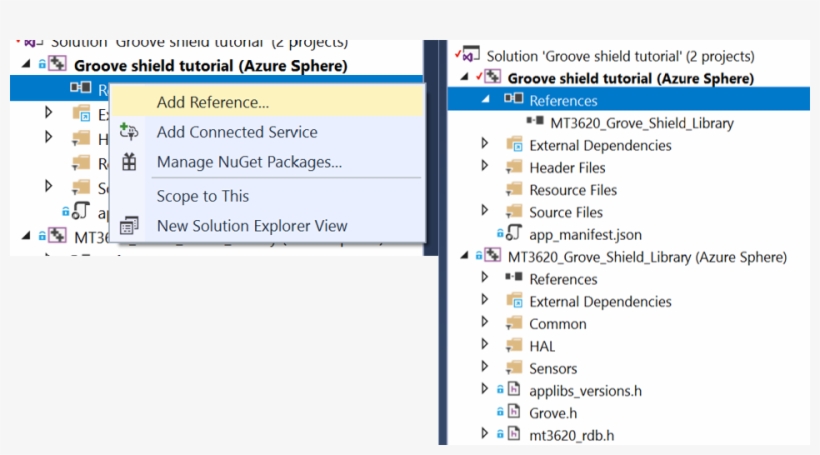Click the References icon in left panel

(x=81, y=87)
